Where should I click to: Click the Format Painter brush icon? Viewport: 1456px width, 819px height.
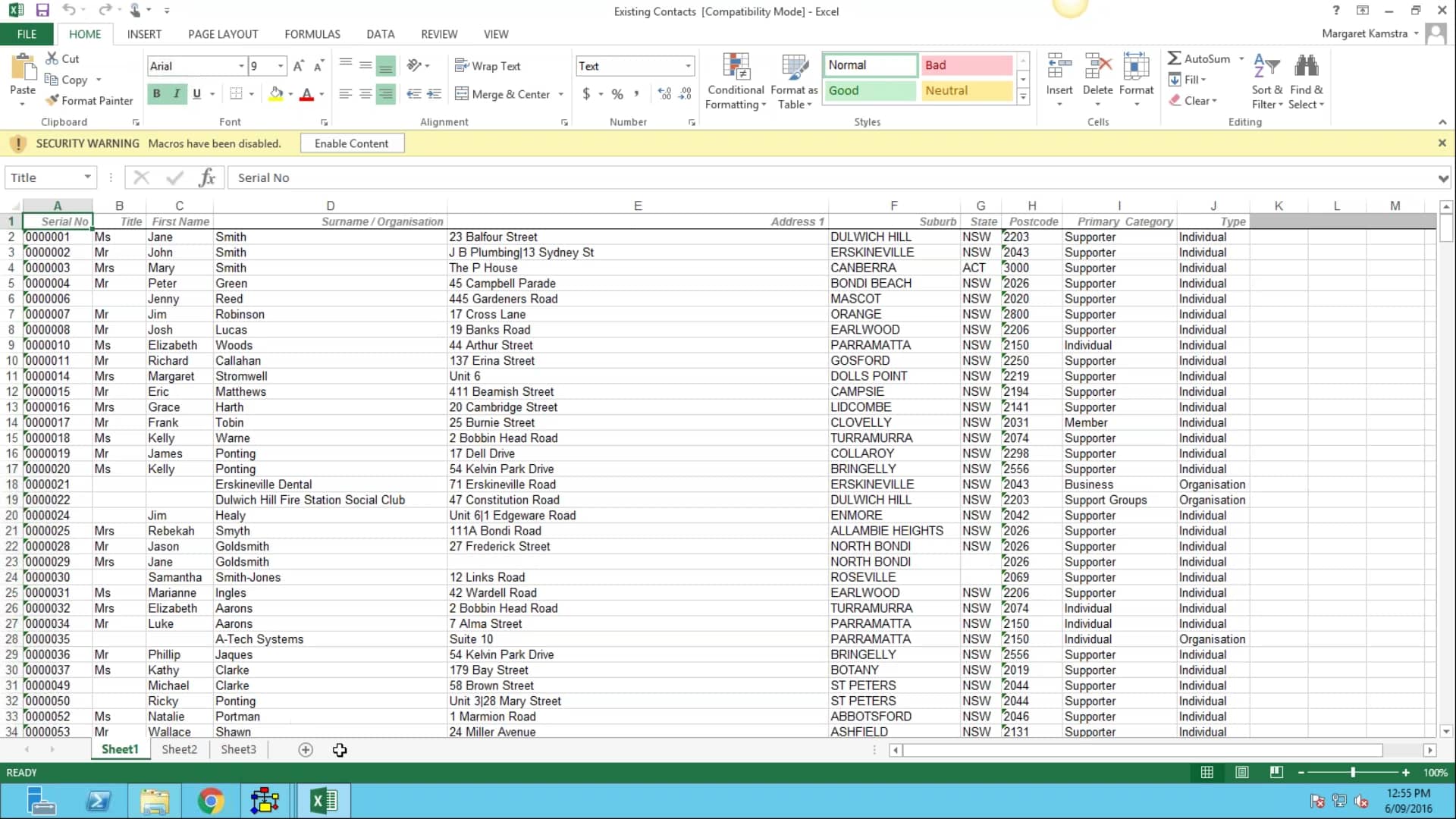[52, 100]
